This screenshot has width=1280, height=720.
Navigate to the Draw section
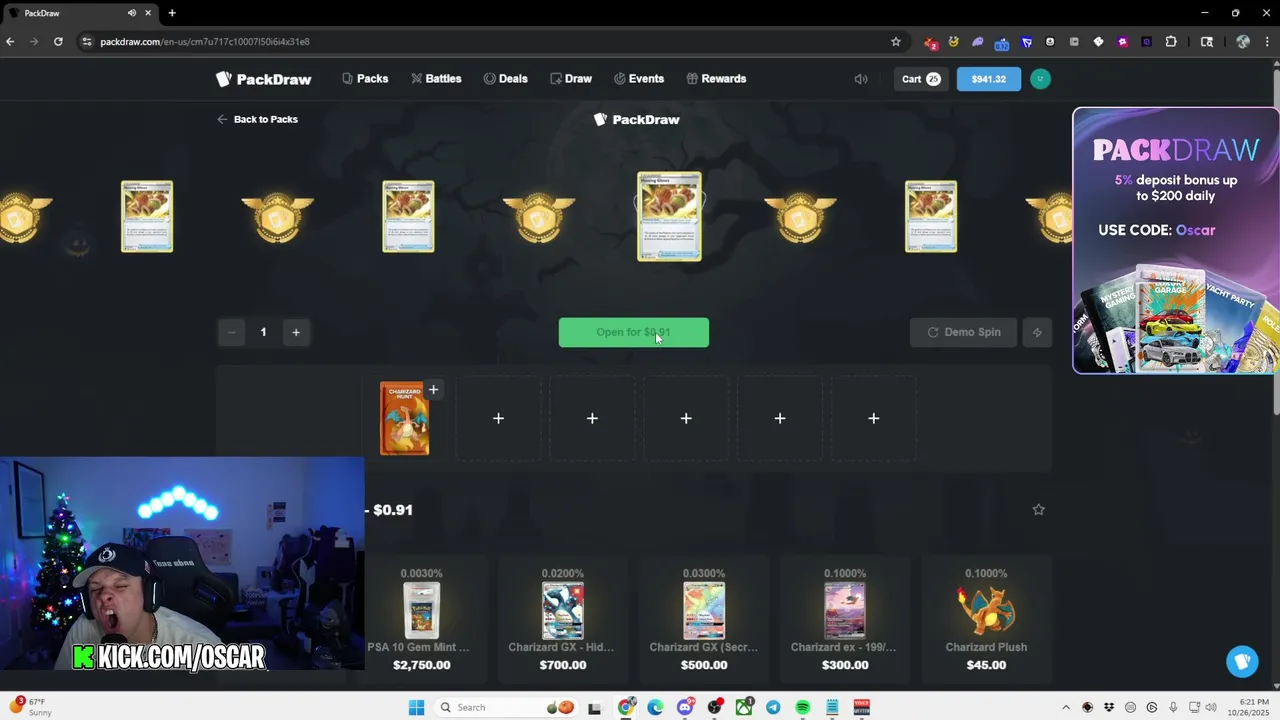coord(571,79)
